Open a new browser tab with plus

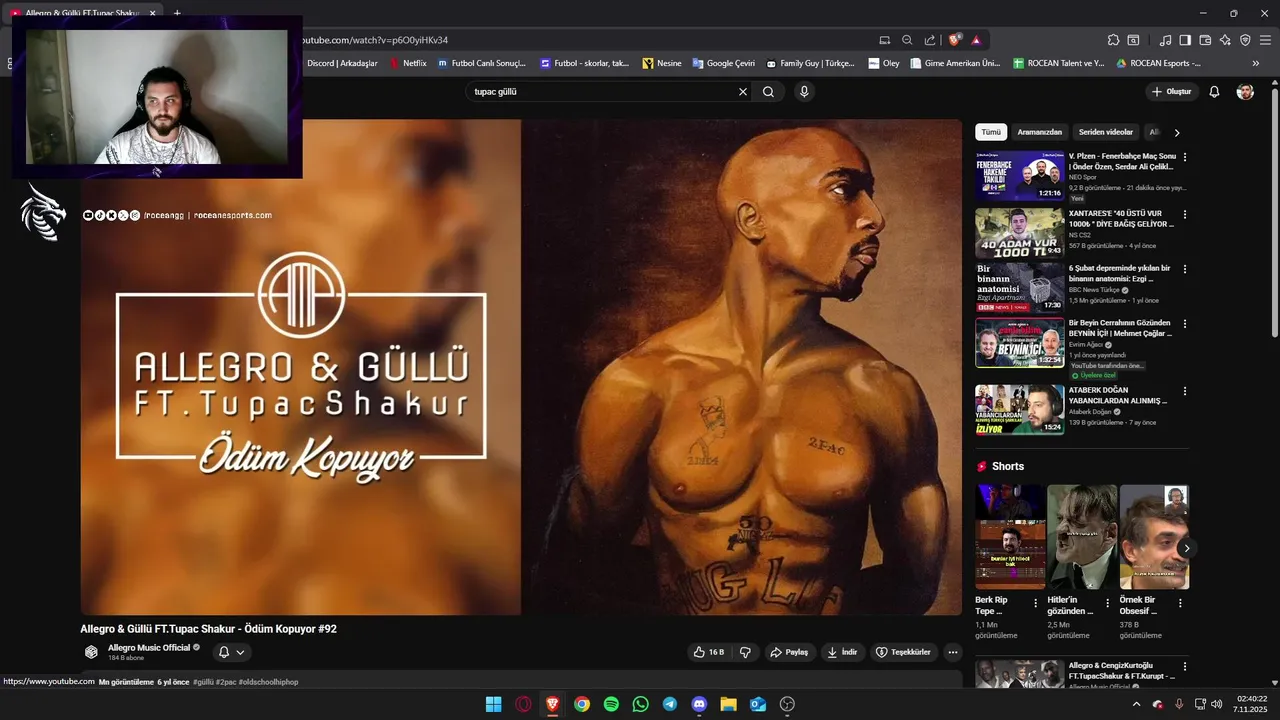[177, 13]
